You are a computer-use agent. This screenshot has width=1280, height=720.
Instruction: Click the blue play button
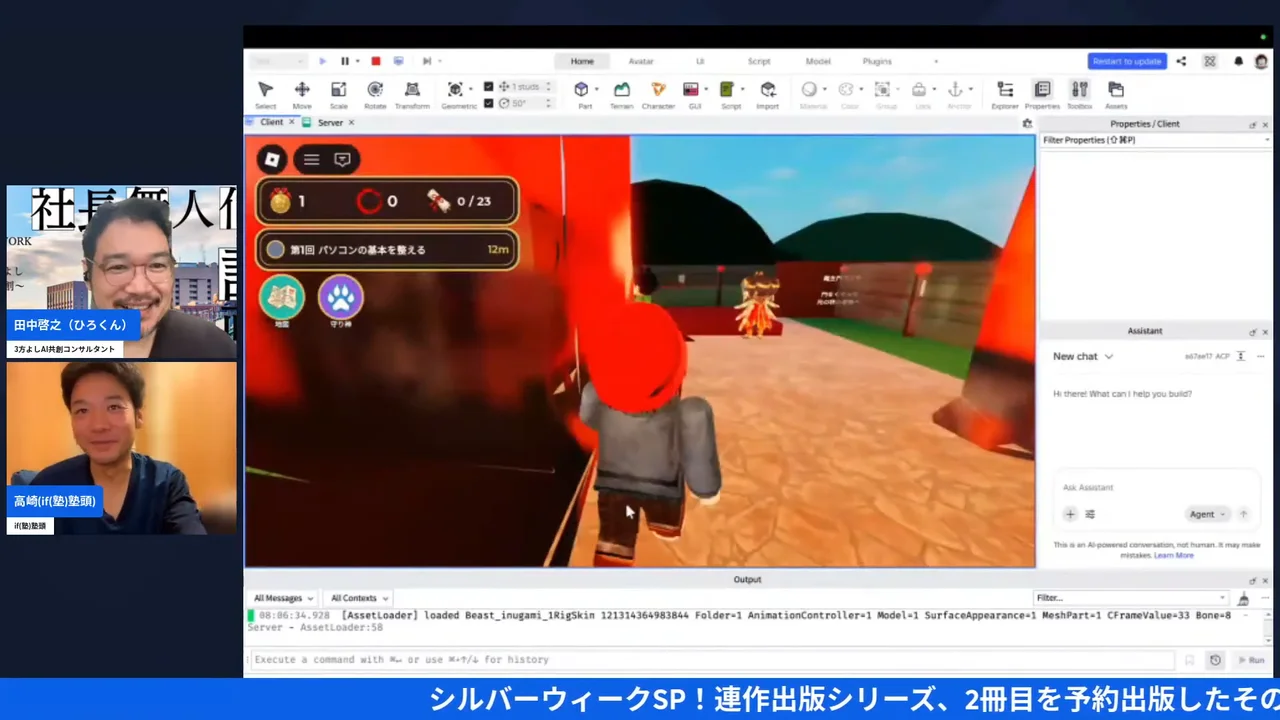point(323,61)
